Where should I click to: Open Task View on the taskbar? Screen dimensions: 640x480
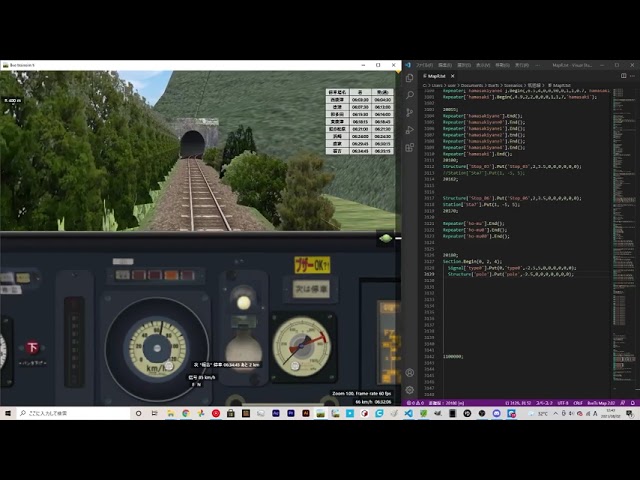[154, 413]
